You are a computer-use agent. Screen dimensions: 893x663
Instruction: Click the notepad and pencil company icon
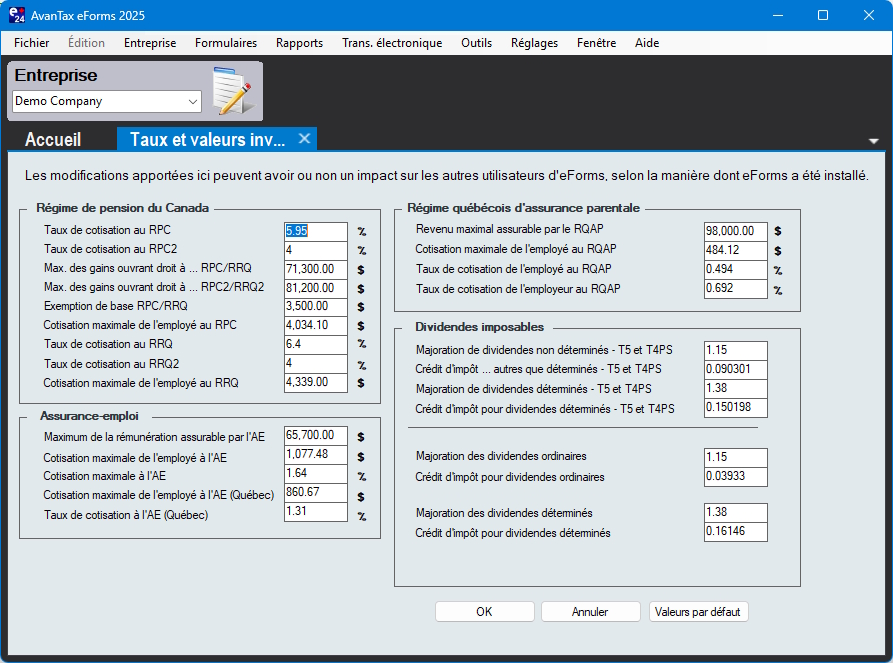tap(231, 92)
